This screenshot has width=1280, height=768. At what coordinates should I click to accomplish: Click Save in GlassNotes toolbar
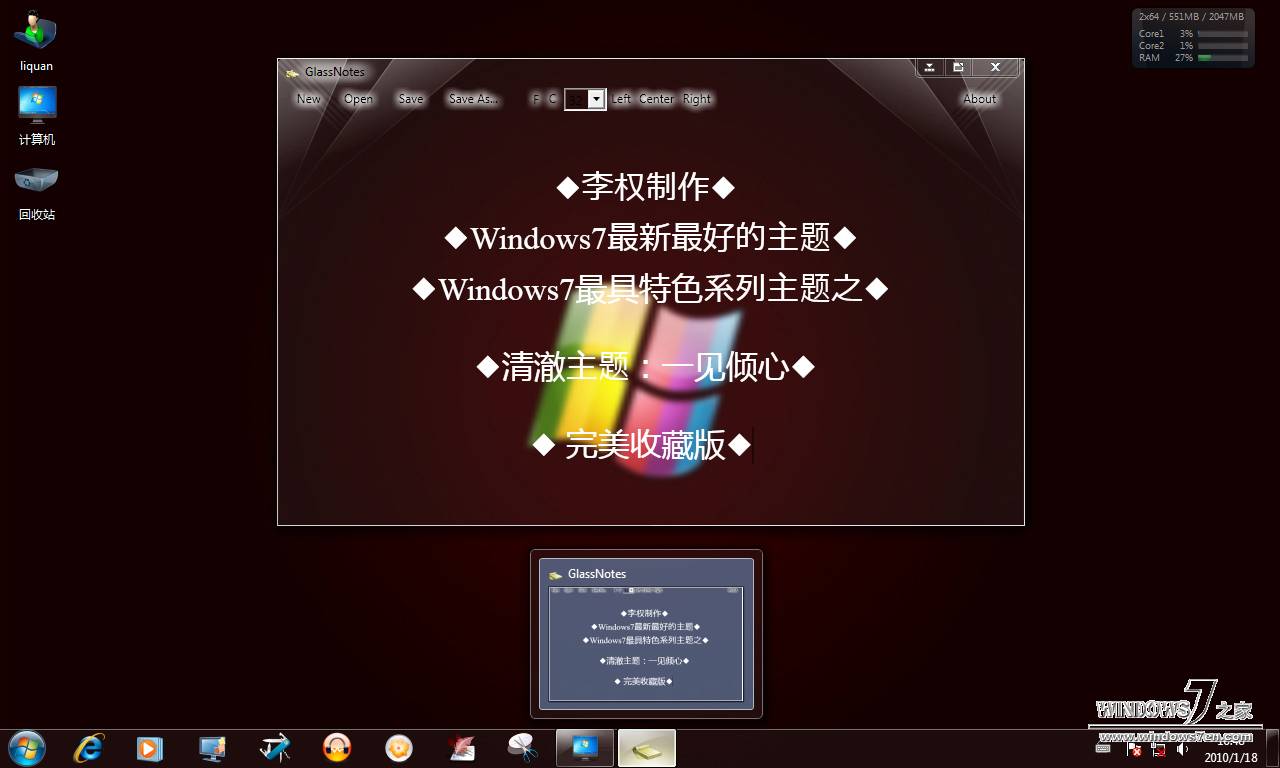411,99
